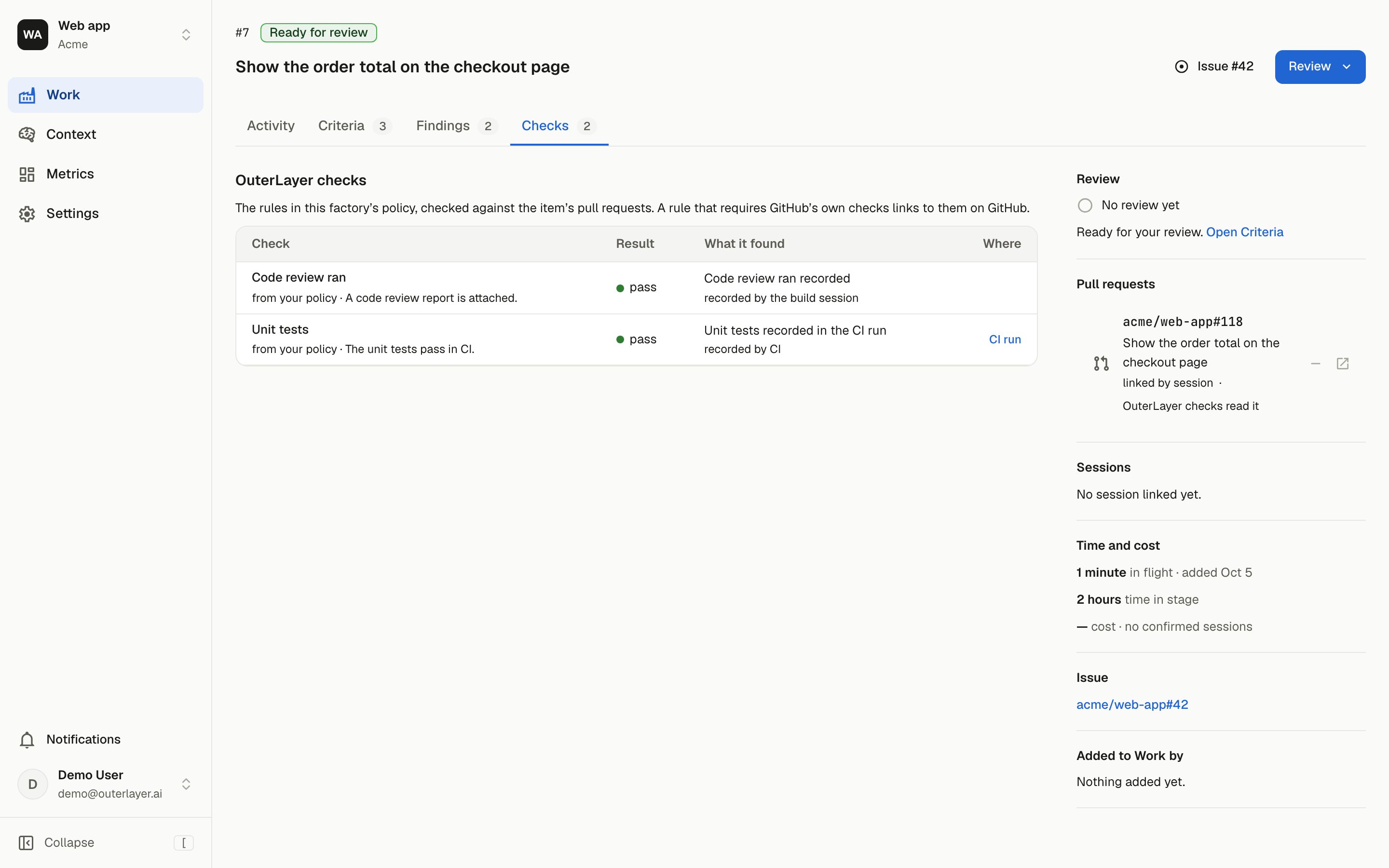
Task: Click the Metrics dashboard icon
Action: [27, 174]
